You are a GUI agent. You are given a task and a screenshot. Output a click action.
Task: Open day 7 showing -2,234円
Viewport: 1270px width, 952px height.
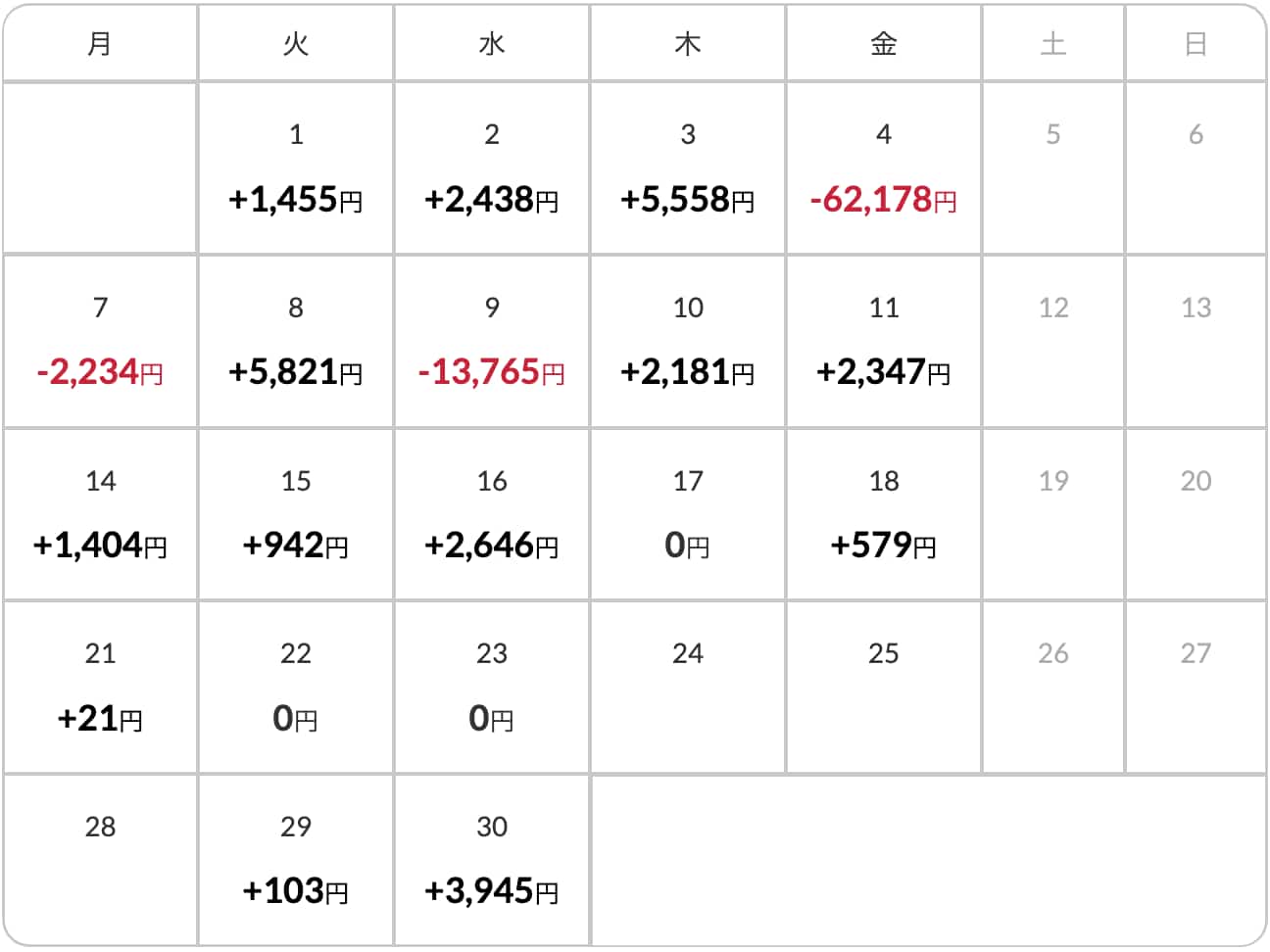[x=100, y=342]
